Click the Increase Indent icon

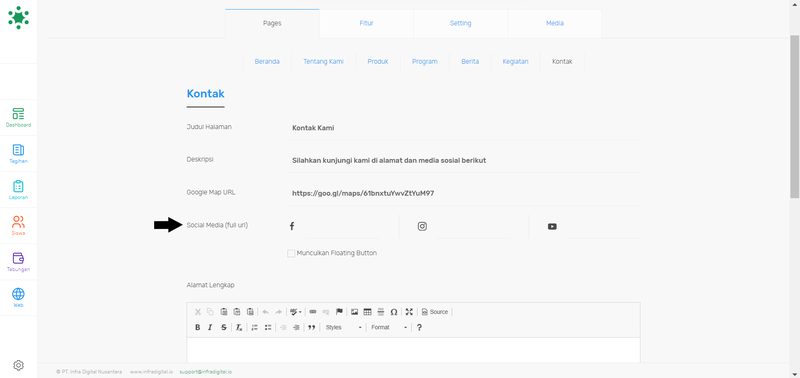click(296, 327)
